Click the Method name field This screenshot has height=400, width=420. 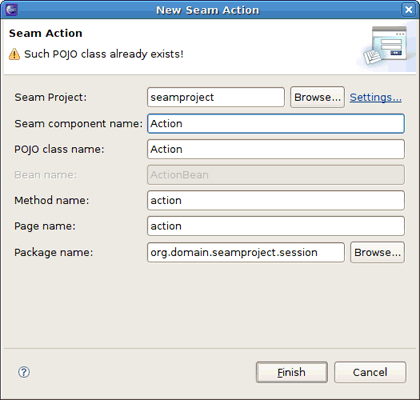pyautogui.click(x=276, y=200)
